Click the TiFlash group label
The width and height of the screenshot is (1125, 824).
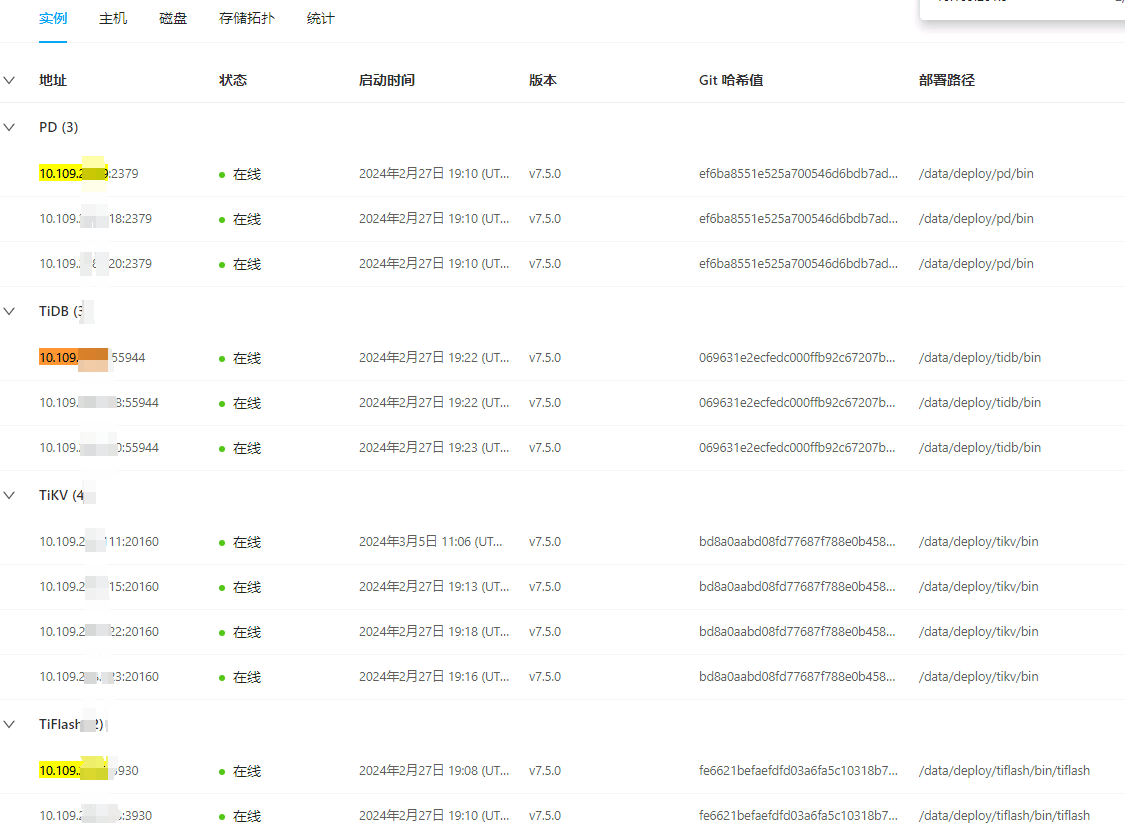click(71, 724)
